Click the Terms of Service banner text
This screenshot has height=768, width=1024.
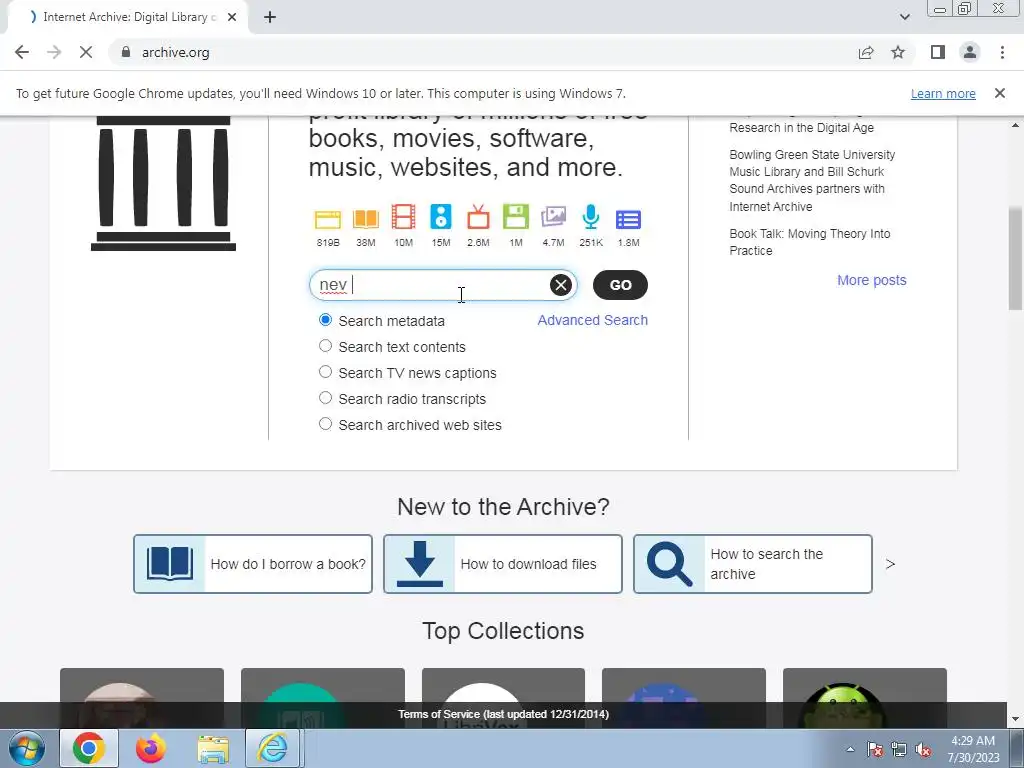(504, 714)
